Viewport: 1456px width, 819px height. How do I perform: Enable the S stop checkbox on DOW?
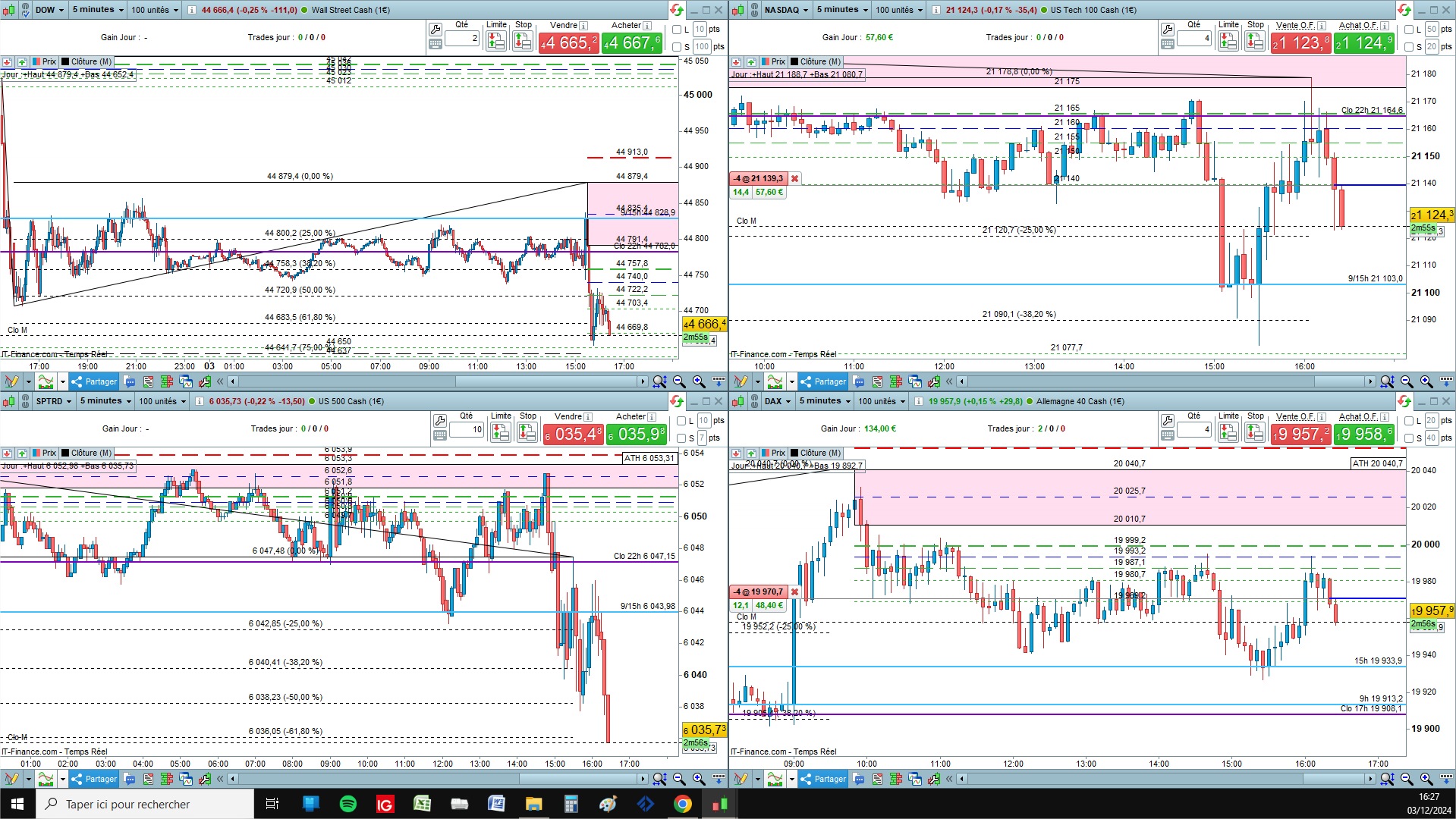click(677, 47)
